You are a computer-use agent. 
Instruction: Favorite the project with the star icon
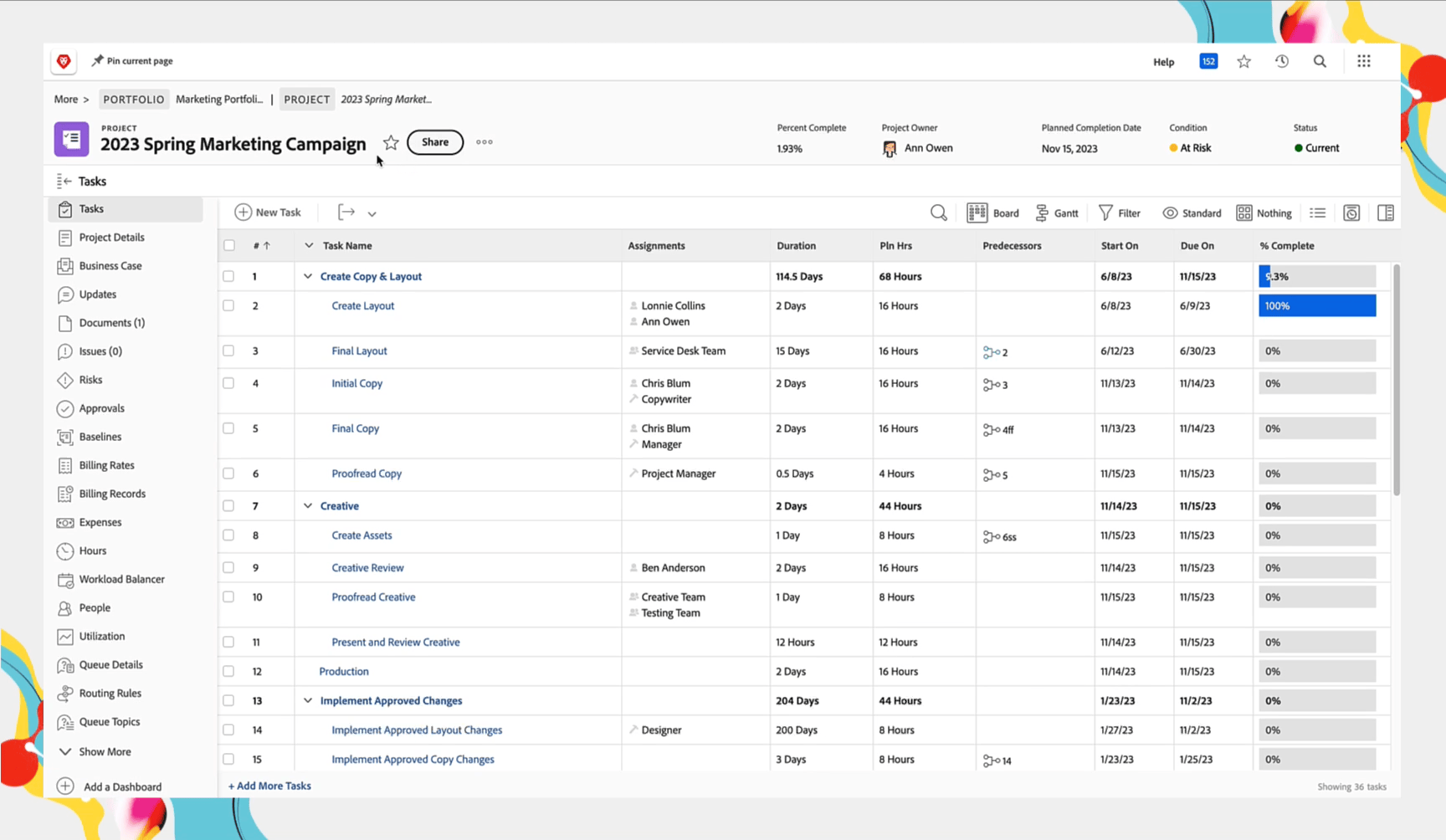pyautogui.click(x=391, y=142)
